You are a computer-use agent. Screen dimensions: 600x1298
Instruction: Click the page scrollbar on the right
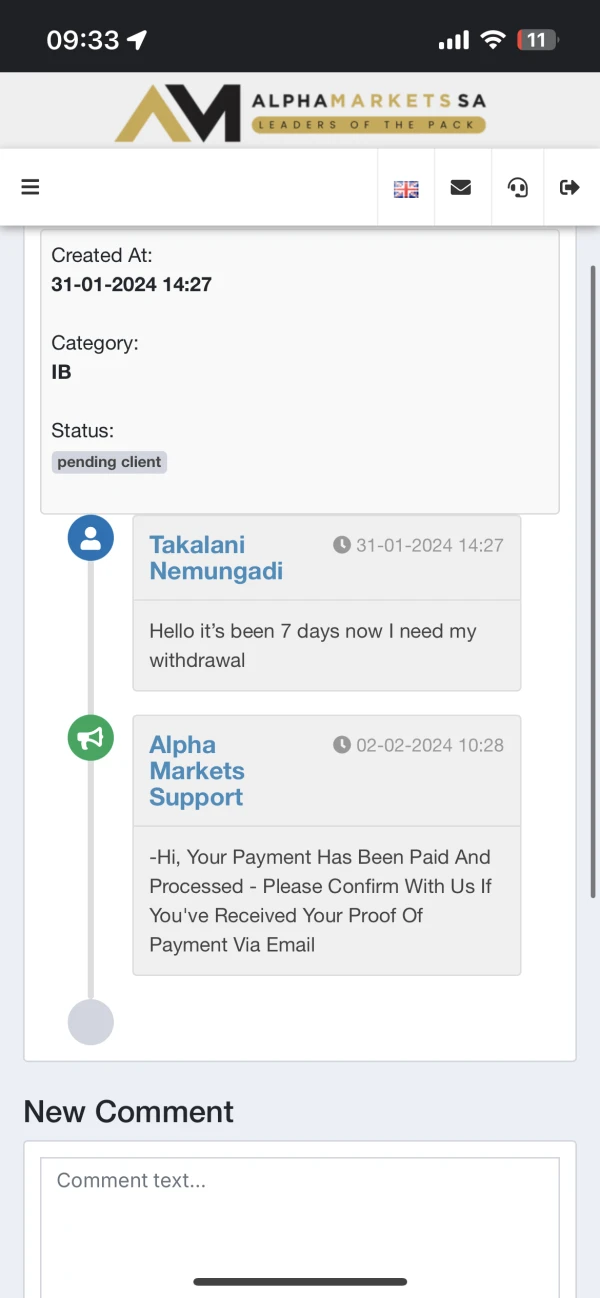click(x=593, y=580)
